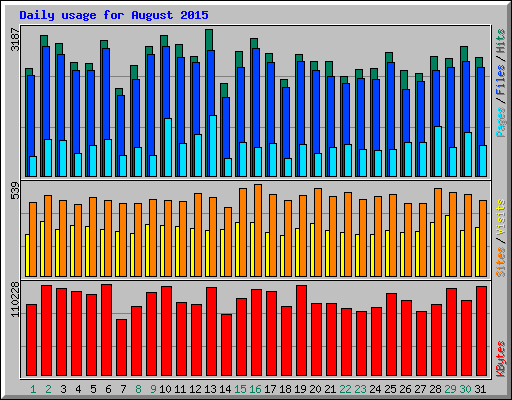This screenshot has height=400, width=512.
Task: Select day 9 on the date axis
Action: point(153,389)
